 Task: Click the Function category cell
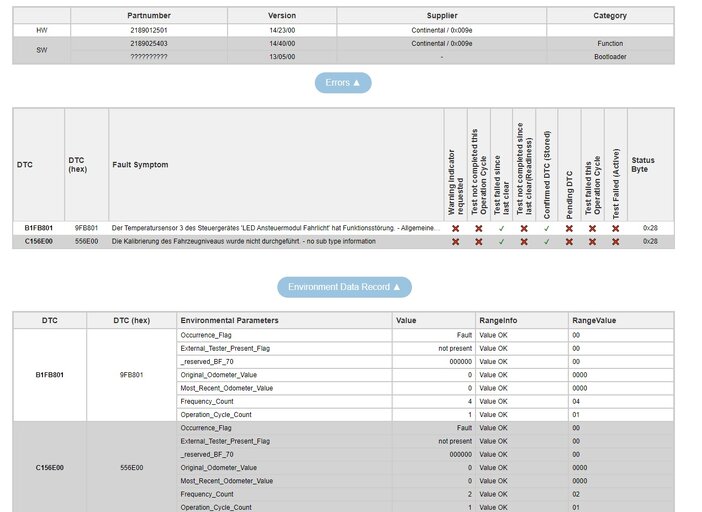tap(610, 43)
